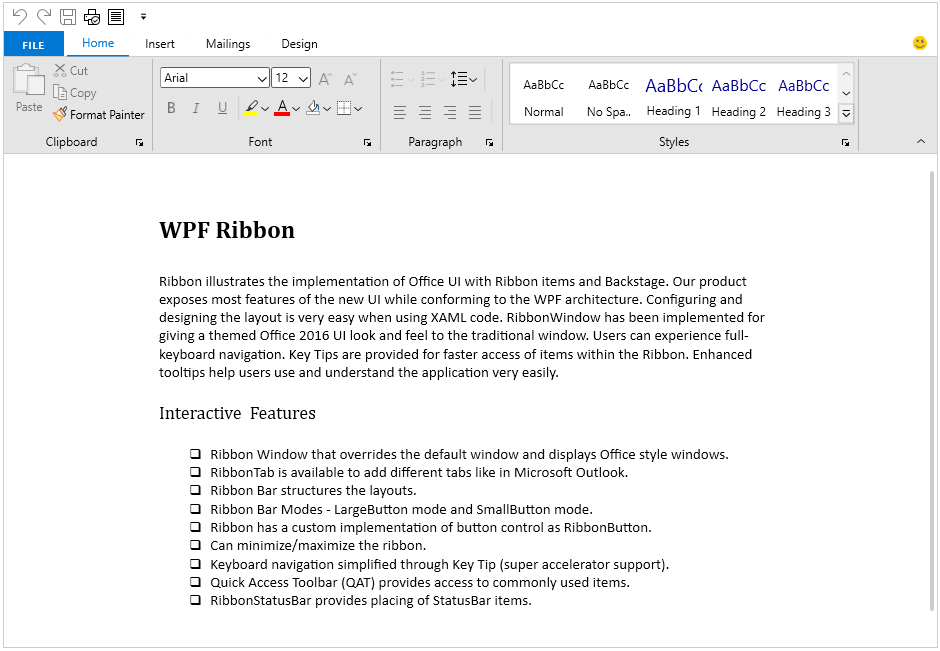Click the RibbonStatusBar bullet line
Viewport: 940px width, 651px height.
pyautogui.click(x=370, y=601)
